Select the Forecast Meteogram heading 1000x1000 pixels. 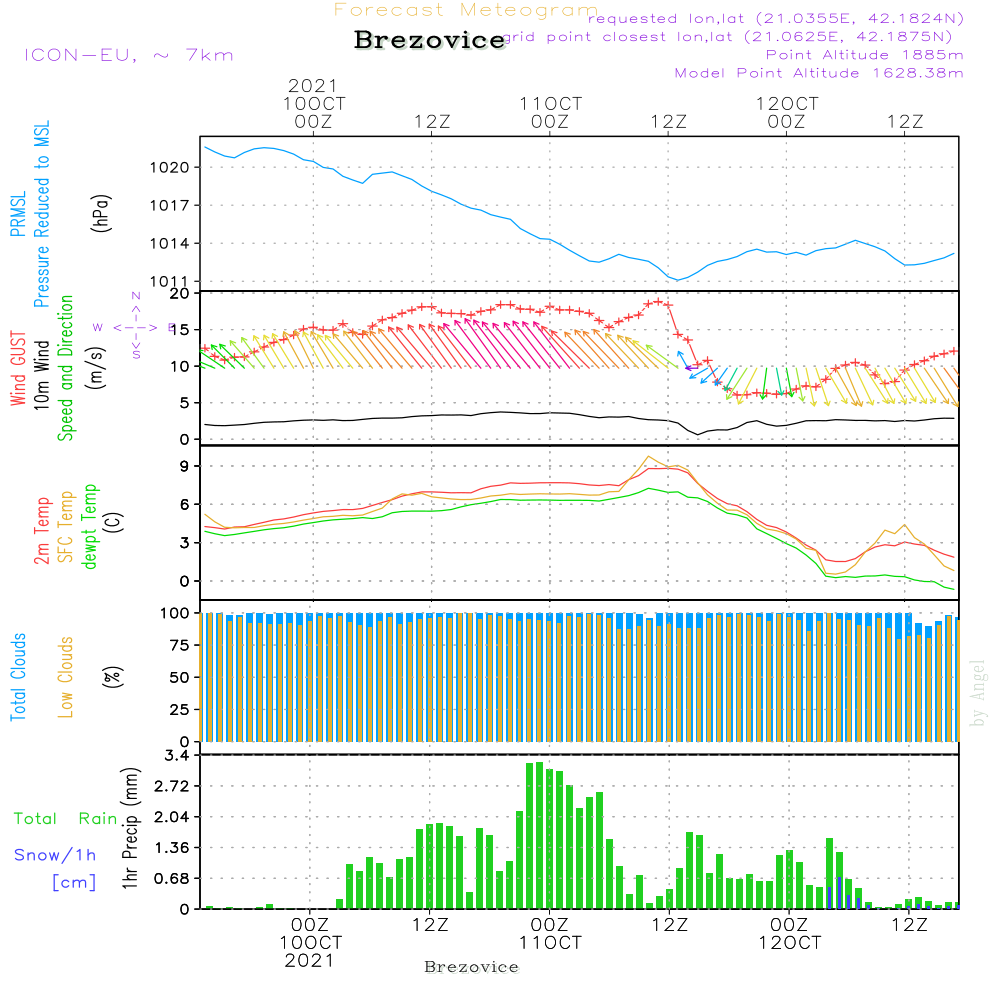(x=466, y=11)
